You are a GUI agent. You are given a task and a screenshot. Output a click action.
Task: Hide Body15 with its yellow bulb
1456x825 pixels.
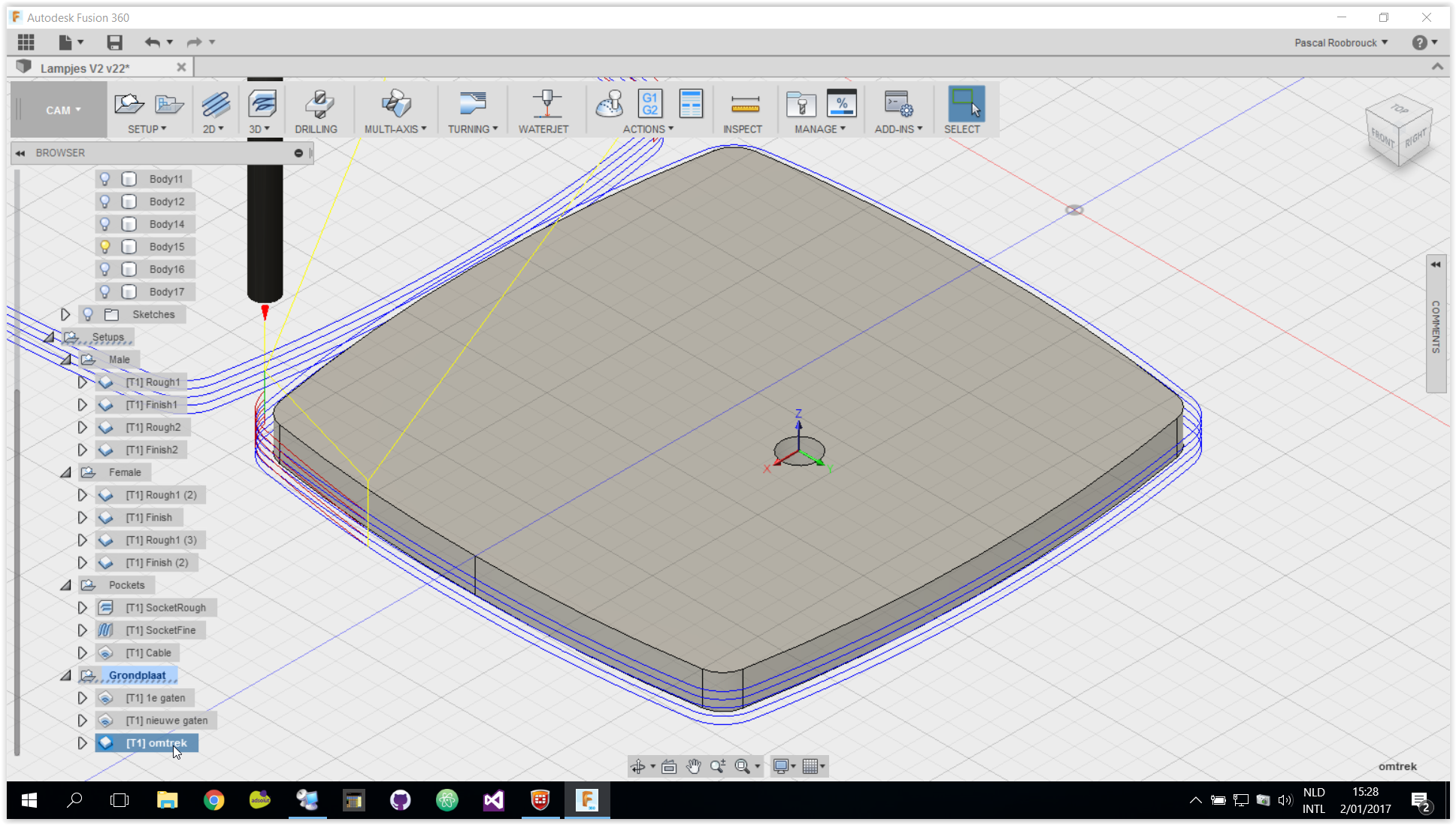click(x=104, y=247)
